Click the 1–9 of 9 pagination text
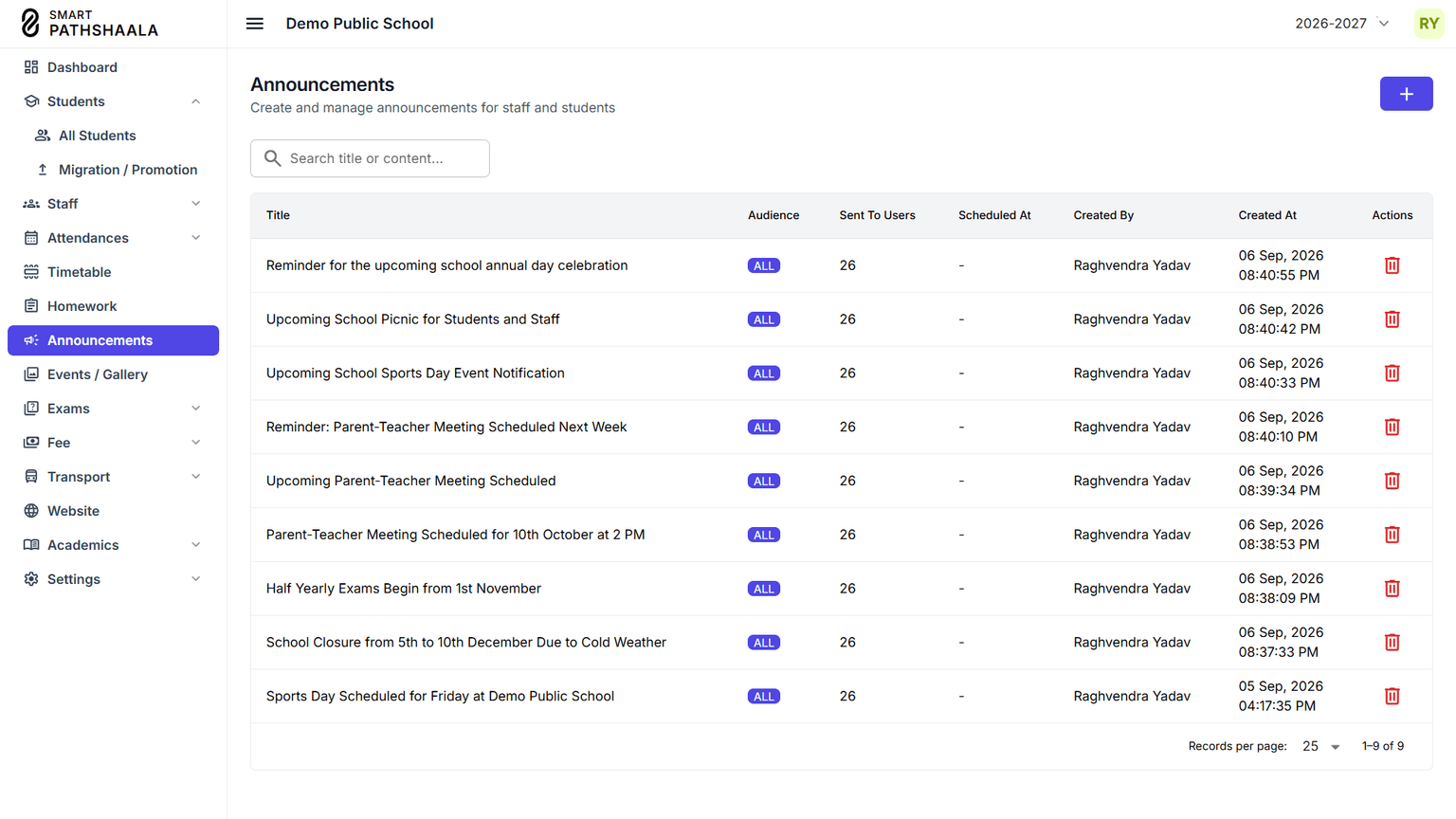The height and width of the screenshot is (819, 1456). tap(1383, 746)
